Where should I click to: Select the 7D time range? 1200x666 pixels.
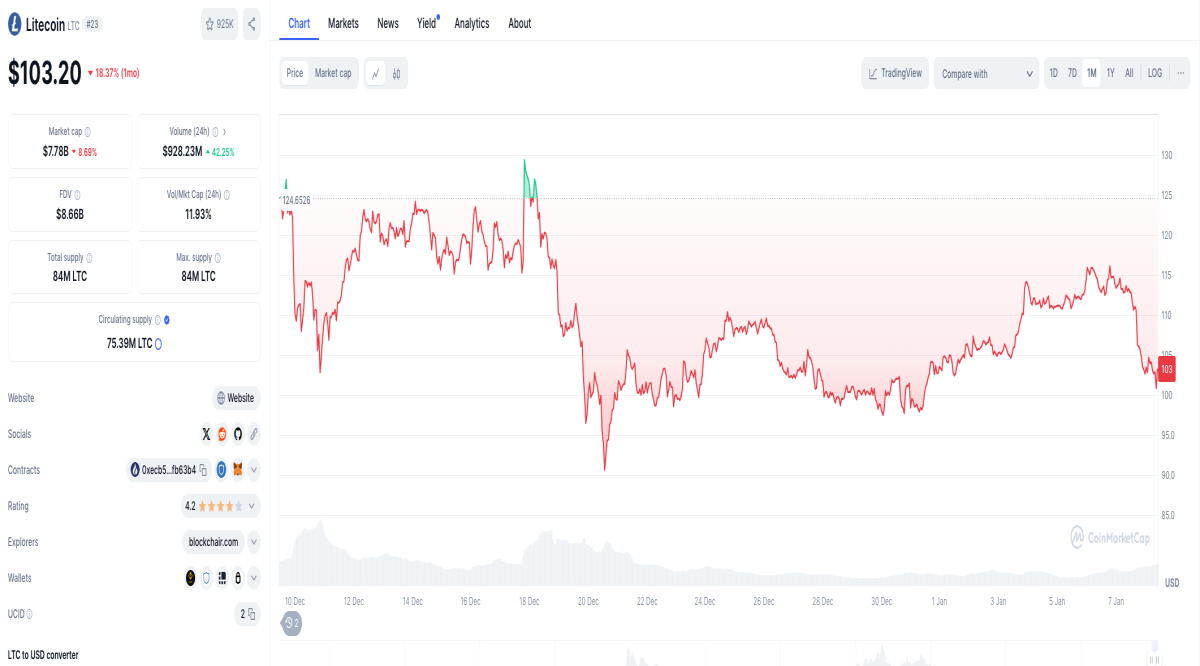[1072, 73]
